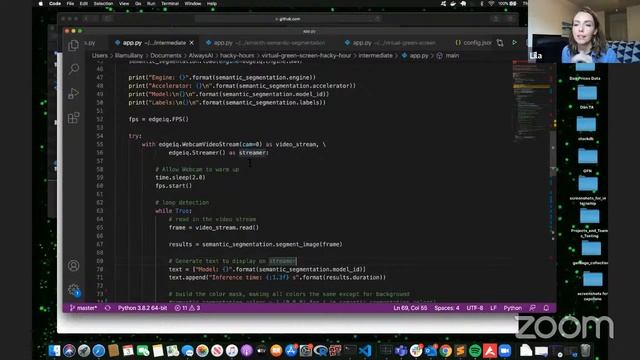Click the 'AlwaysAI' breadcrumb segment
This screenshot has height=360, width=640.
pyautogui.click(x=201, y=56)
